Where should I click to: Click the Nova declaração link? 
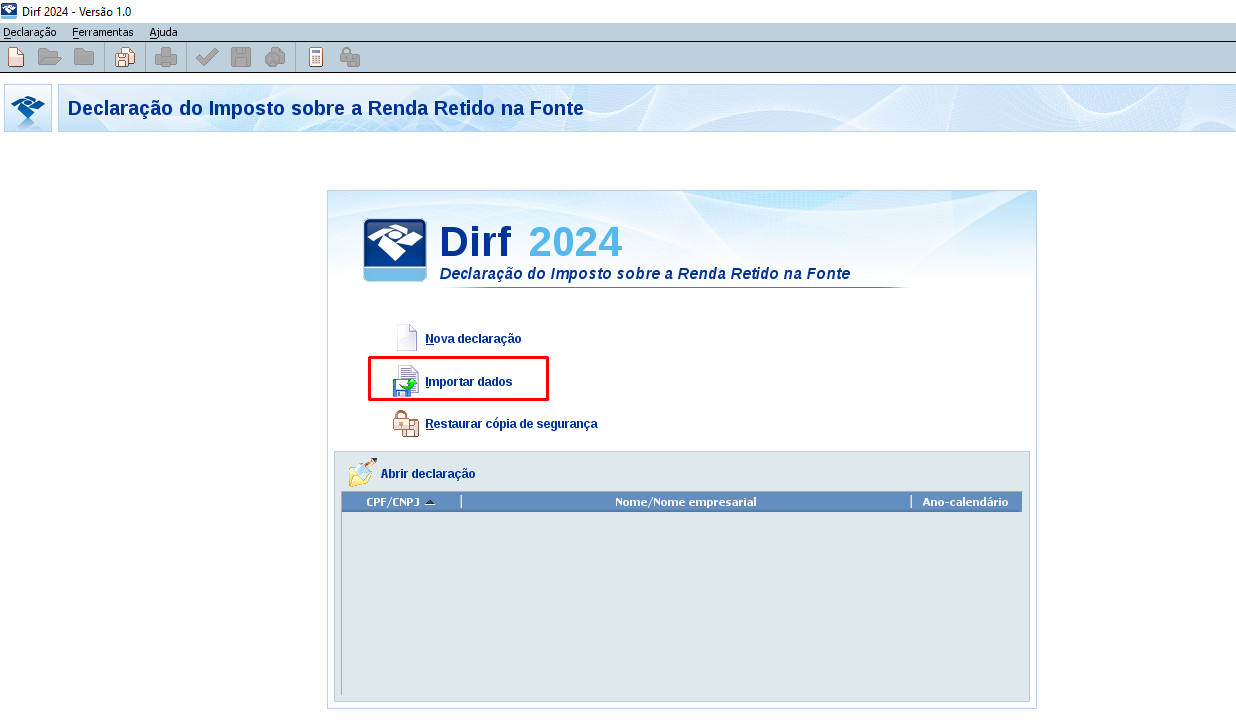coord(473,339)
